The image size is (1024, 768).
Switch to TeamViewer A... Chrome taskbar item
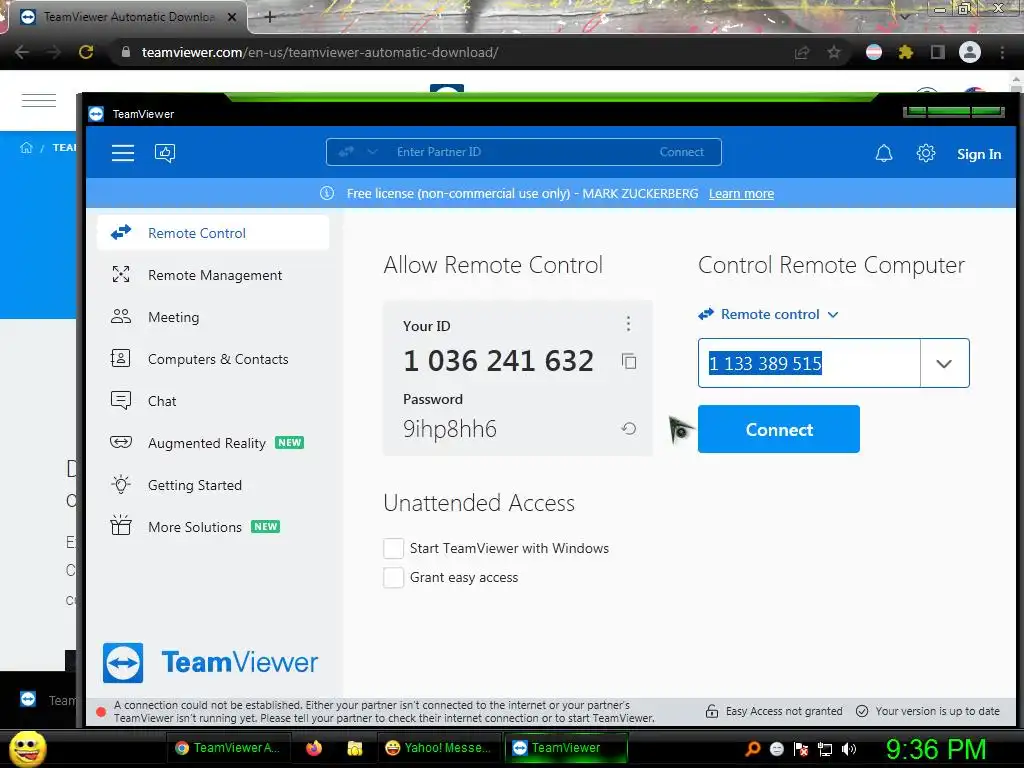click(229, 748)
